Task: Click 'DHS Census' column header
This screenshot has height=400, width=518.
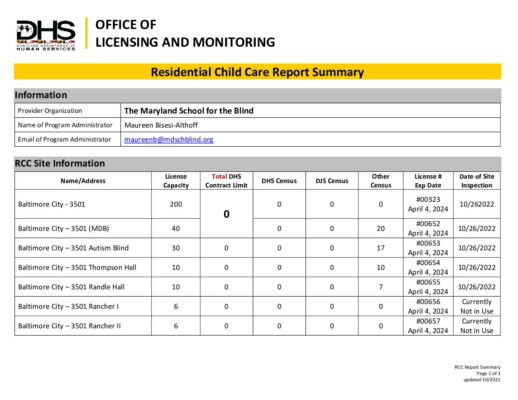Action: coord(279,181)
